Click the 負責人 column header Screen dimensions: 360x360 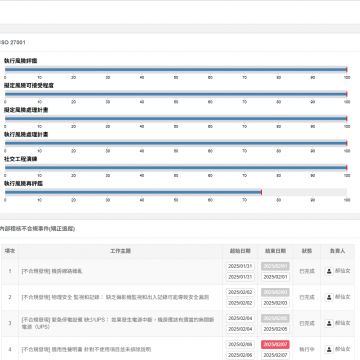coord(337,251)
